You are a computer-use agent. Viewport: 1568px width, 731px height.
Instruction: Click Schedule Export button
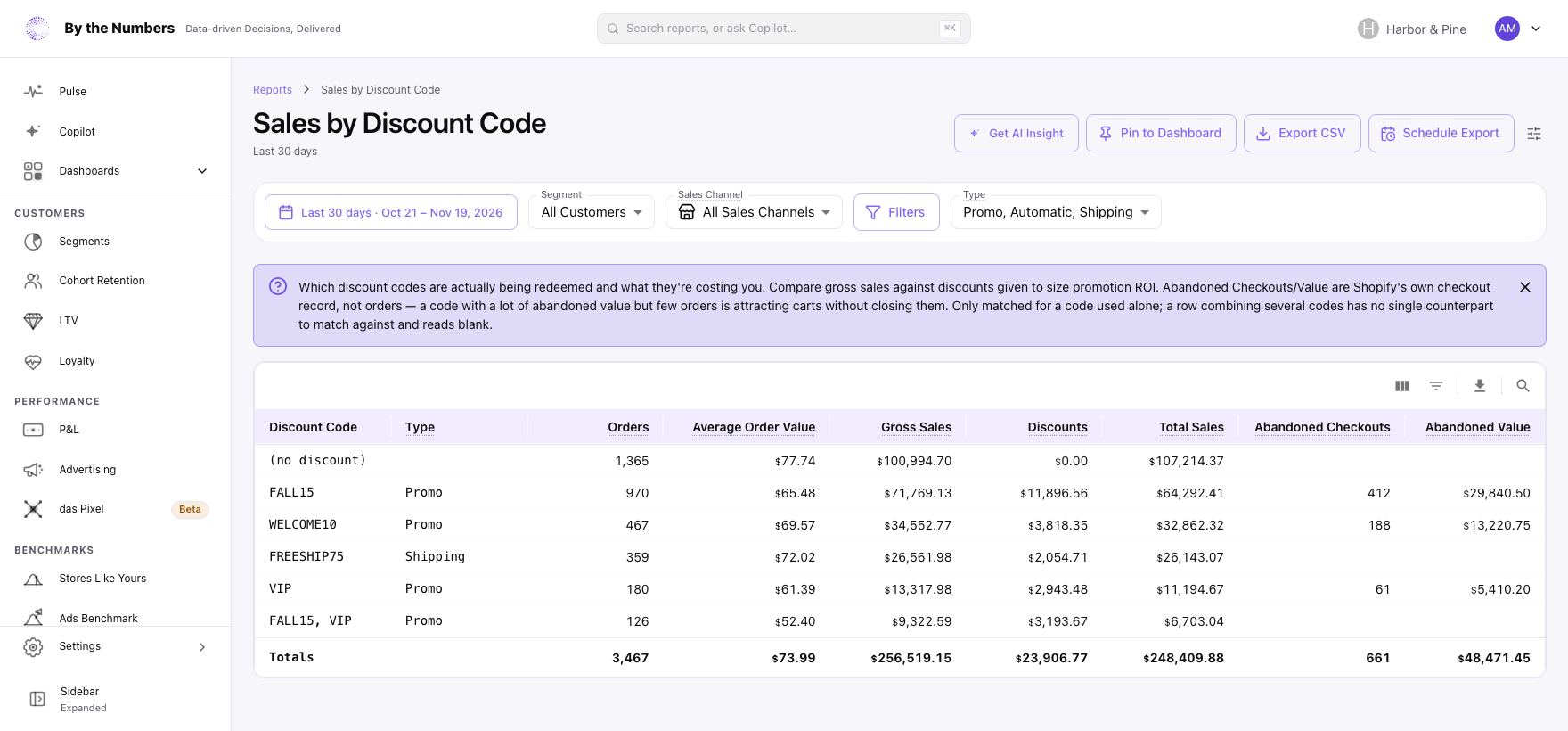(x=1441, y=134)
